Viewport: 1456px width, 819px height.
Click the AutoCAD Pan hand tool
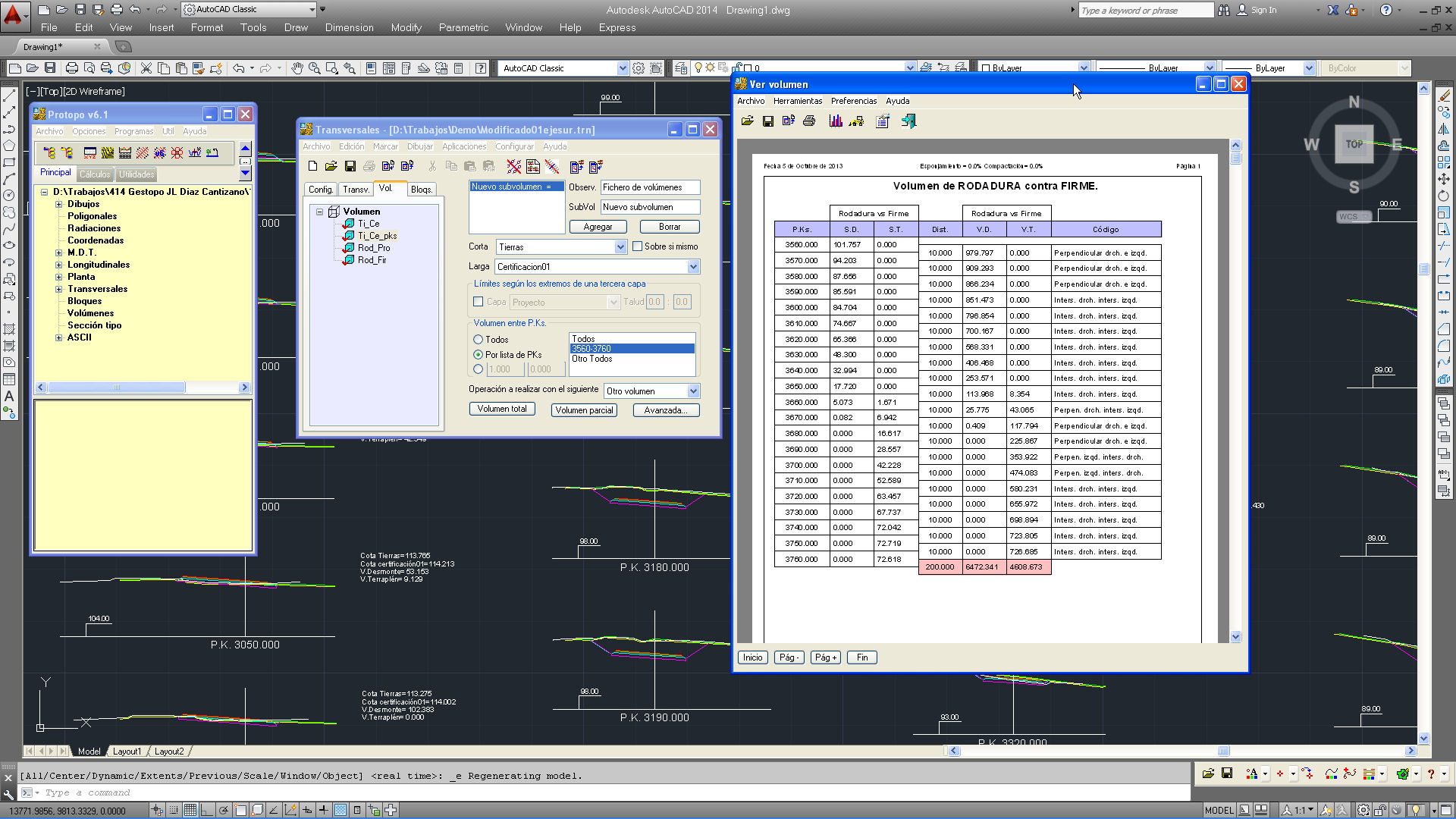(x=297, y=68)
